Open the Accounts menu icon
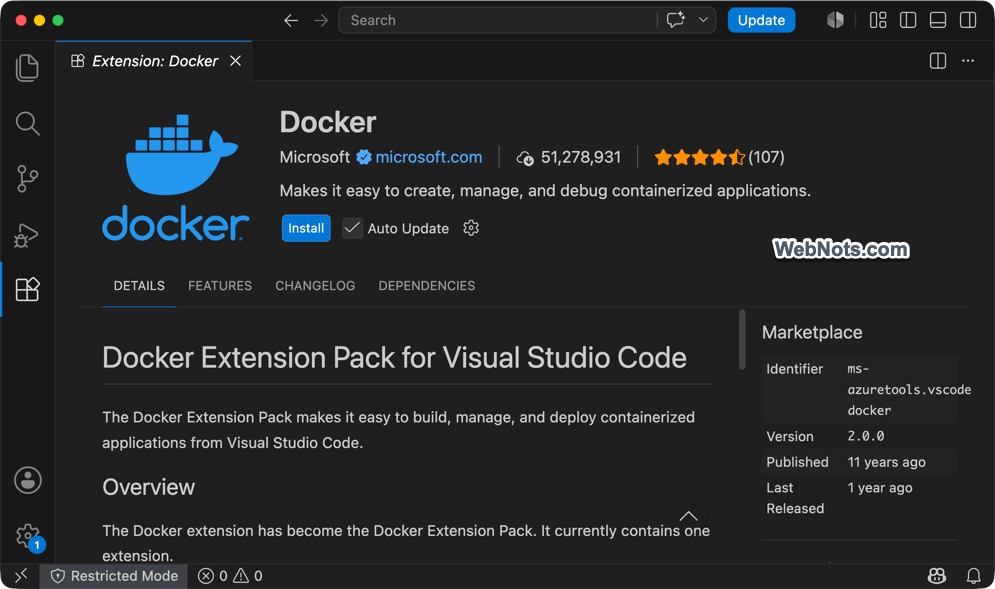The height and width of the screenshot is (589, 995). coord(28,480)
